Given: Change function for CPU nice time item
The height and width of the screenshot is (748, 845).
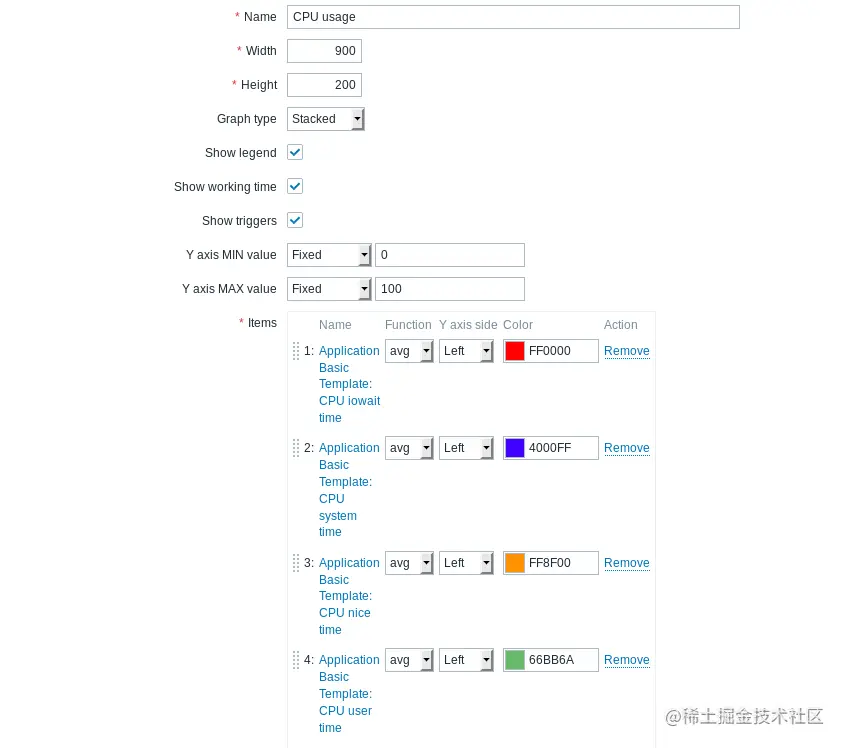Looking at the screenshot, I should coord(409,563).
